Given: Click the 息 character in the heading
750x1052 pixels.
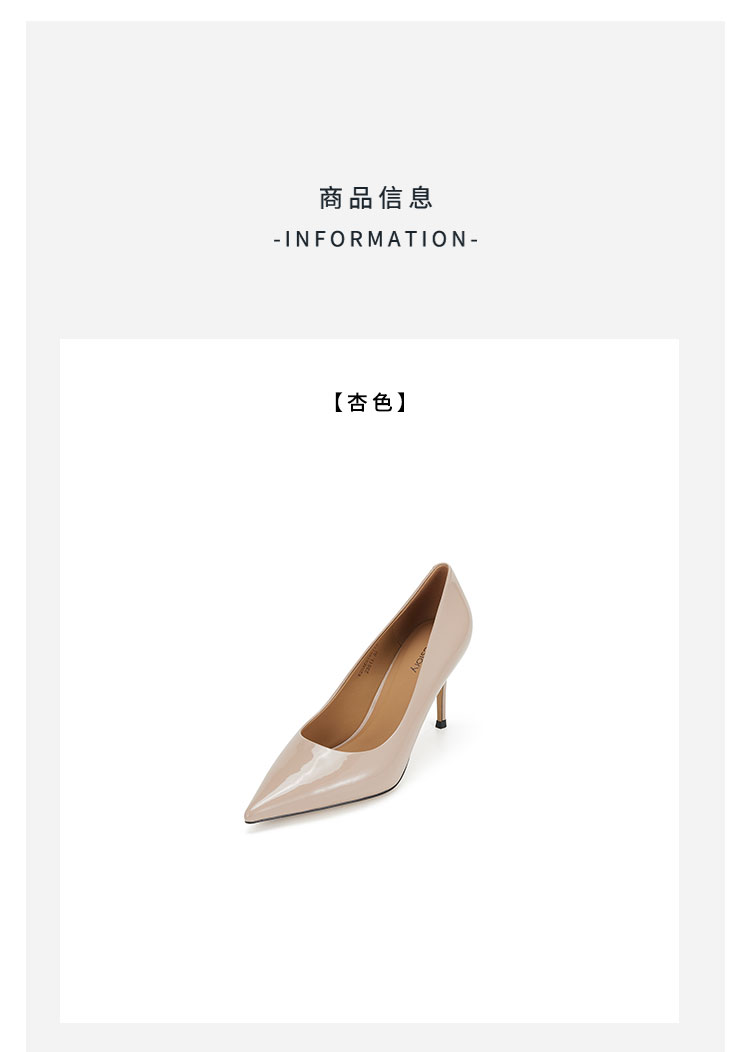Looking at the screenshot, I should coord(421,199).
